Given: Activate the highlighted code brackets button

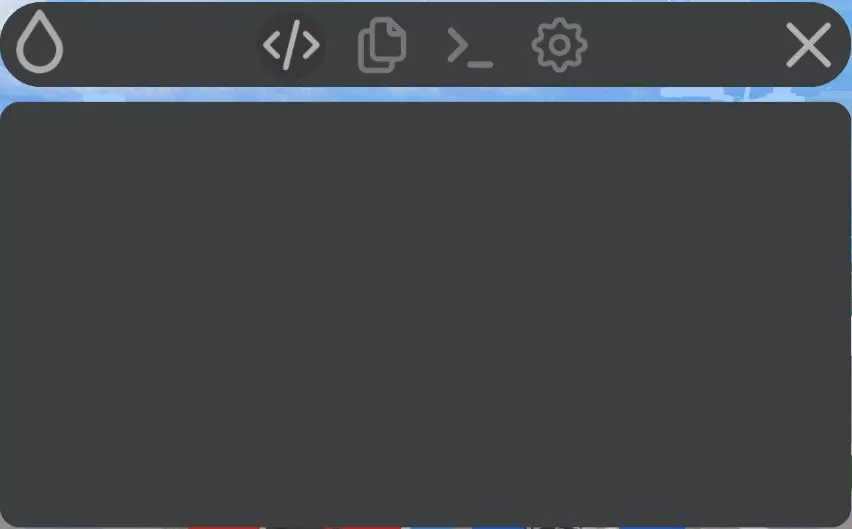Looking at the screenshot, I should pos(291,45).
